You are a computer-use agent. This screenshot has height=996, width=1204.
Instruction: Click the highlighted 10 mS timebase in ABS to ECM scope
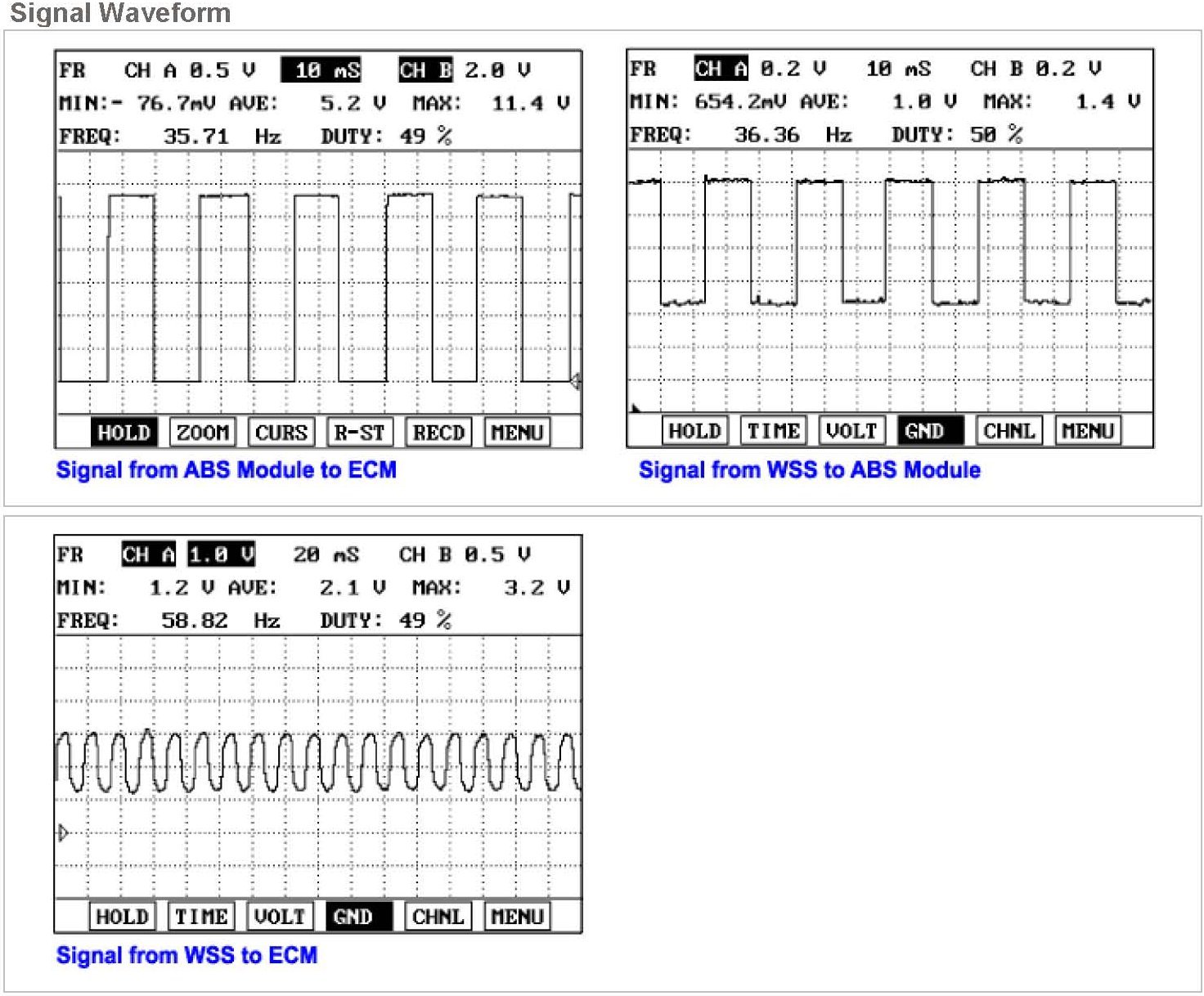click(321, 70)
